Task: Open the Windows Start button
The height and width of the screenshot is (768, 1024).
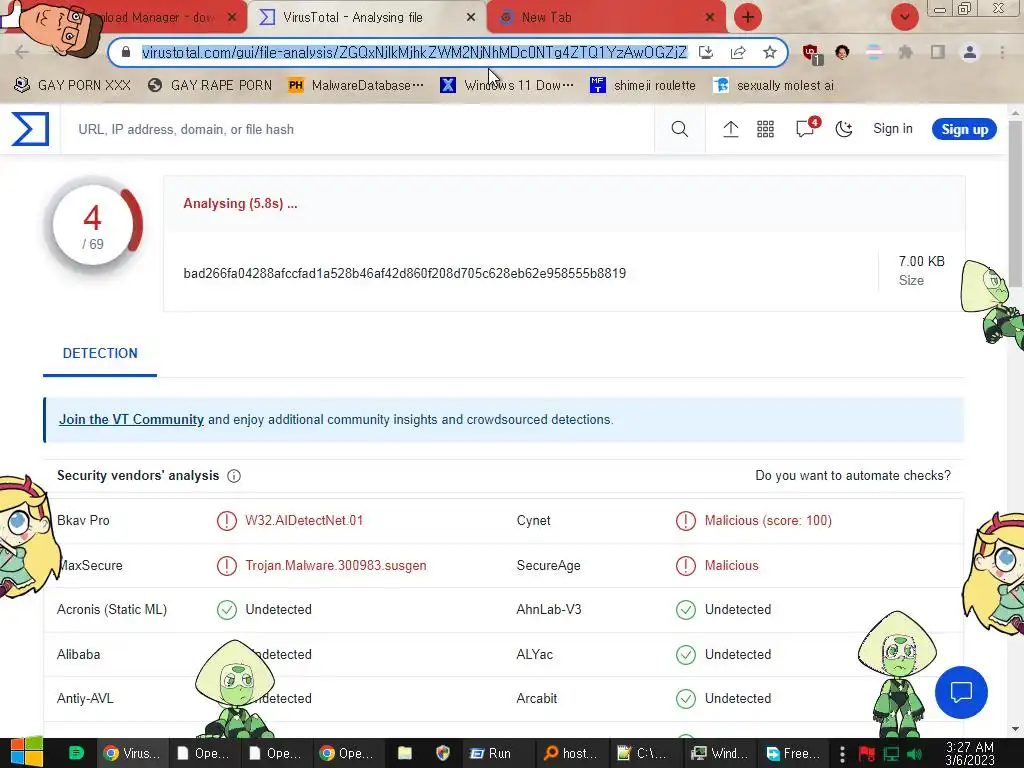Action: coord(26,753)
